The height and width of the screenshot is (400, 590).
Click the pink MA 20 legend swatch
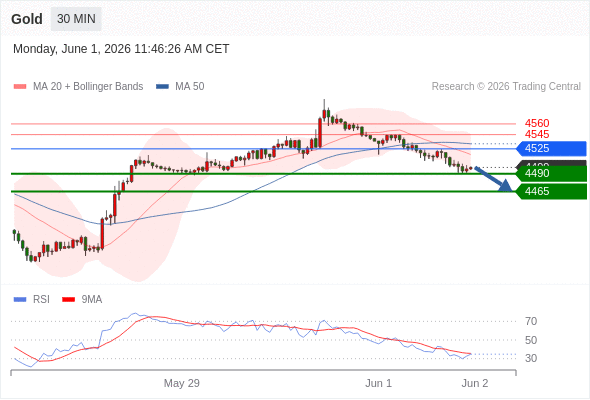pyautogui.click(x=20, y=87)
